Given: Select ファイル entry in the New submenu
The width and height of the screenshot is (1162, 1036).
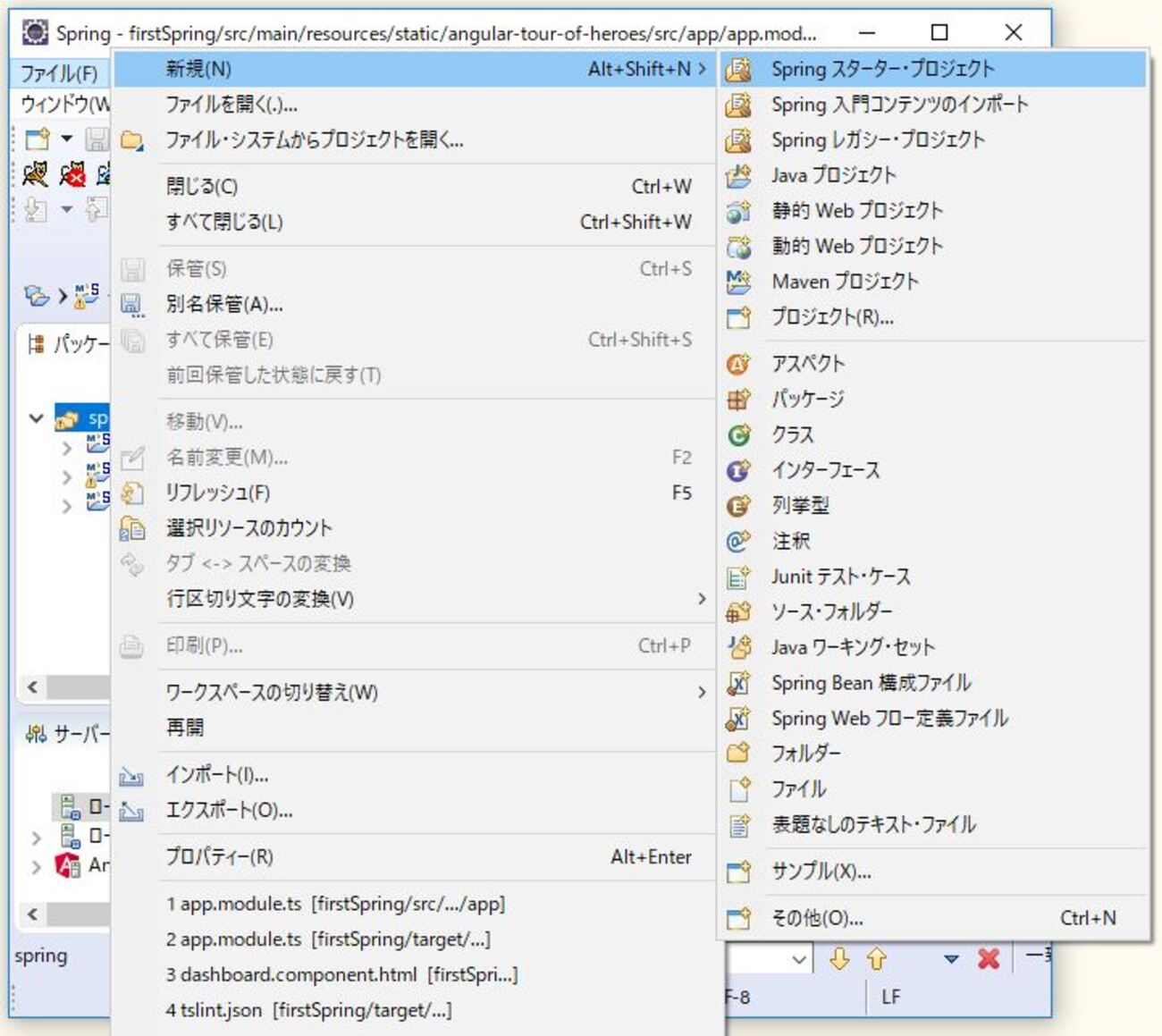Looking at the screenshot, I should [x=933, y=789].
